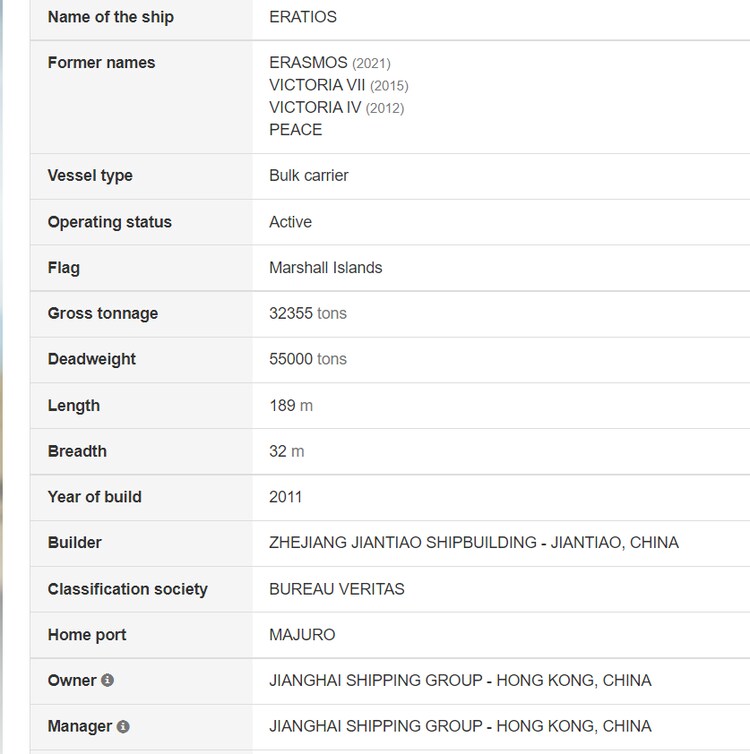Select the length value 189 m
This screenshot has width=750, height=754.
[290, 405]
